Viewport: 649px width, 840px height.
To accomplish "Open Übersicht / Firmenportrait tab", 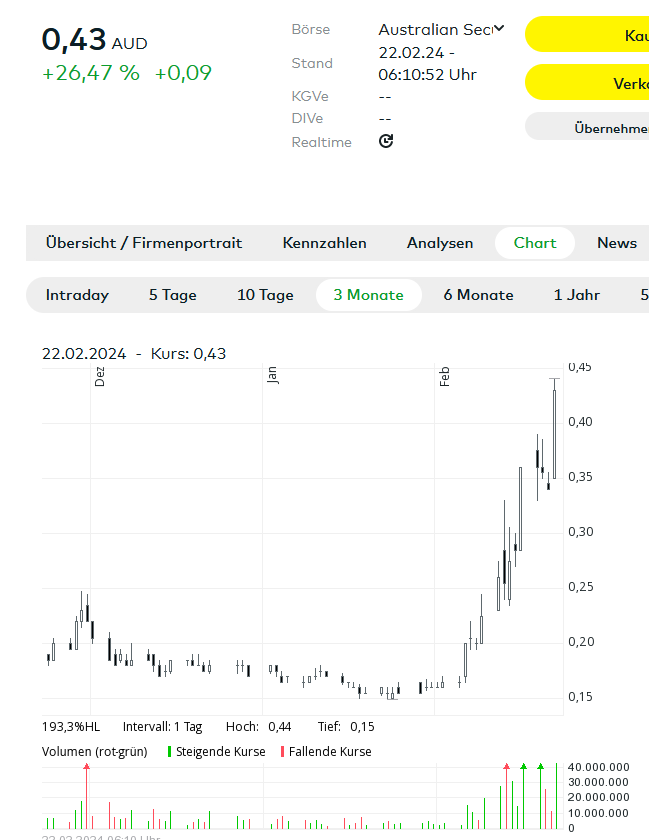I will pos(144,243).
